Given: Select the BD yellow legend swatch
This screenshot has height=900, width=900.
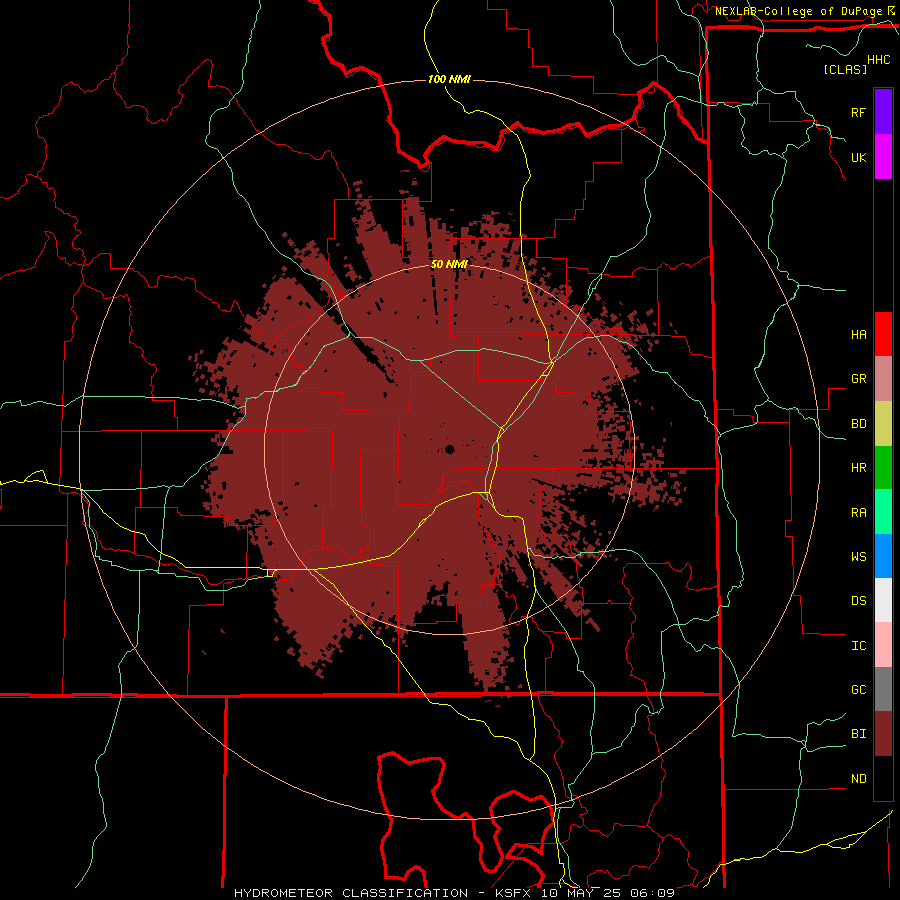Looking at the screenshot, I should coord(883,424).
